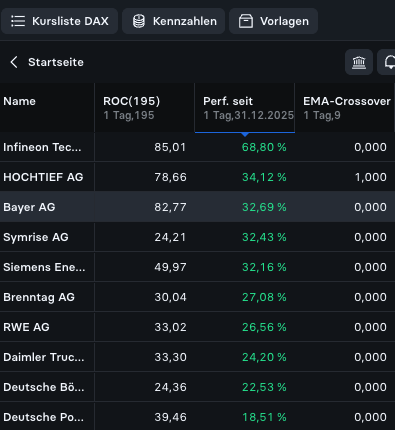The image size is (395, 430).
Task: Click performance 32,16 % for Siemens Energy
Action: pos(264,267)
